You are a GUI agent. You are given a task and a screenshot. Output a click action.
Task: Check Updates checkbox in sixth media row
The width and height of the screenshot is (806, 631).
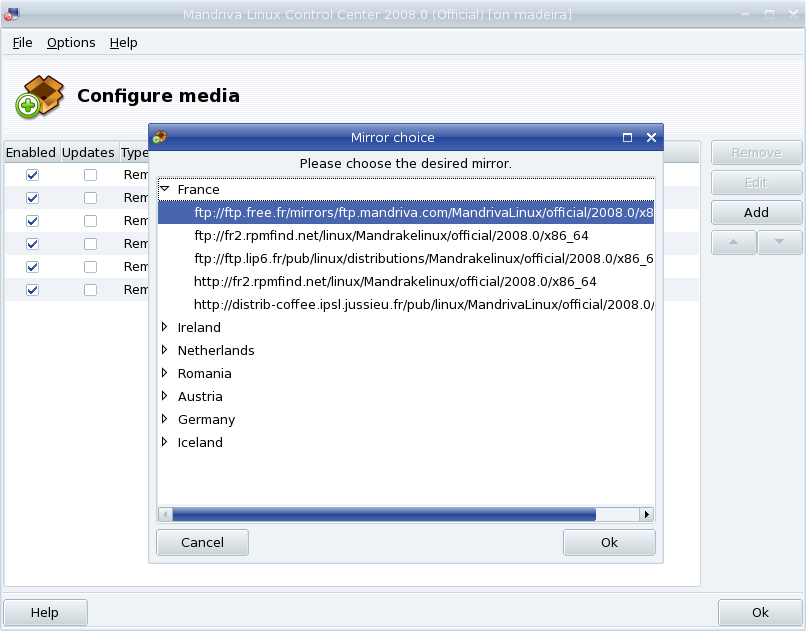(x=90, y=290)
